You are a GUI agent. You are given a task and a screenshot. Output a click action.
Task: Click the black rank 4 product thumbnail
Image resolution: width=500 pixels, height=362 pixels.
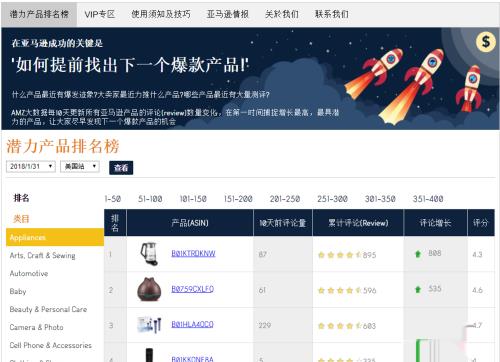149,355
